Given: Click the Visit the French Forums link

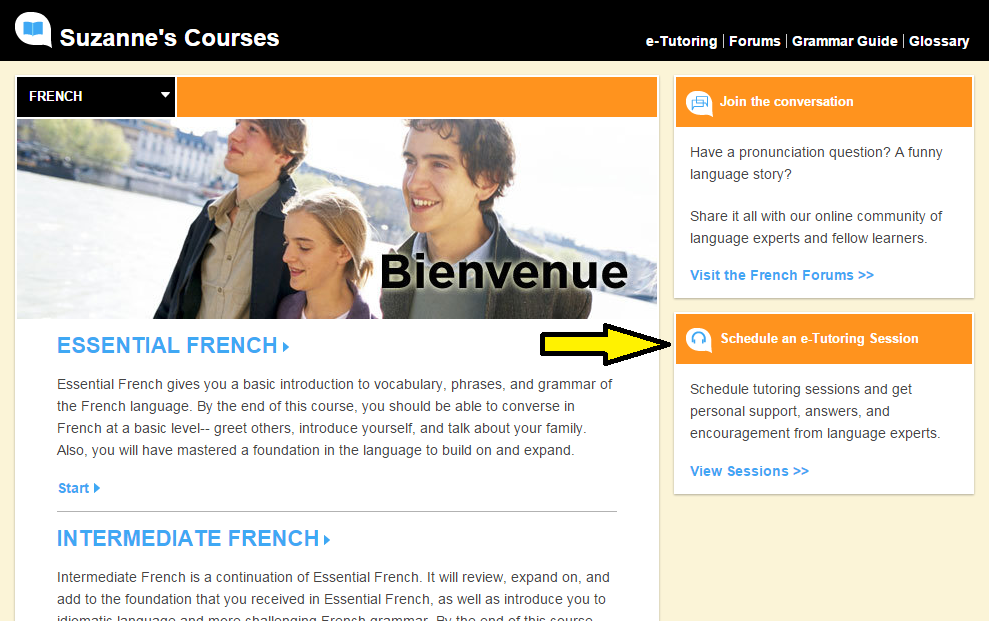Looking at the screenshot, I should [x=781, y=276].
